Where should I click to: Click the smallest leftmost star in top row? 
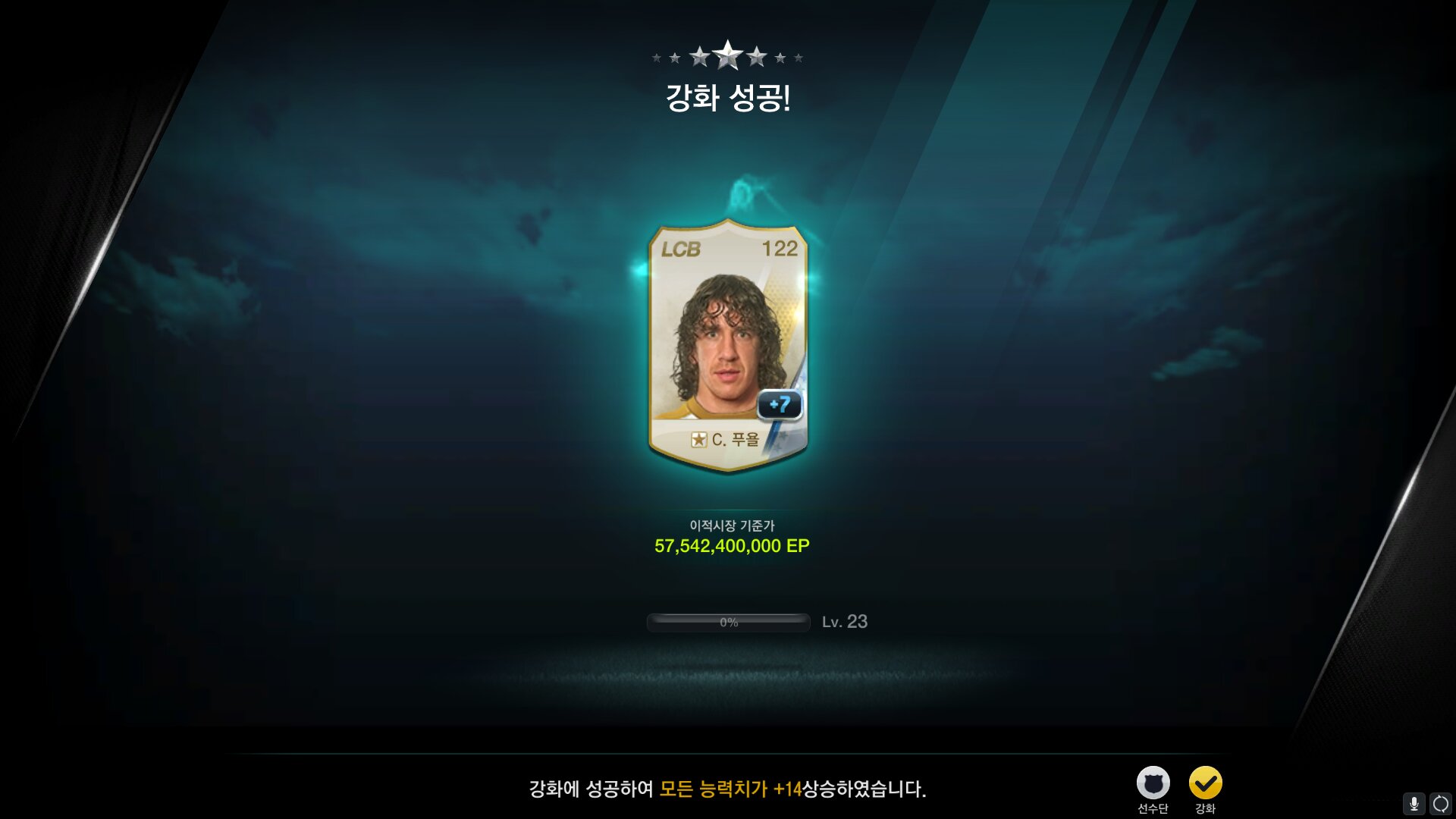coord(657,58)
